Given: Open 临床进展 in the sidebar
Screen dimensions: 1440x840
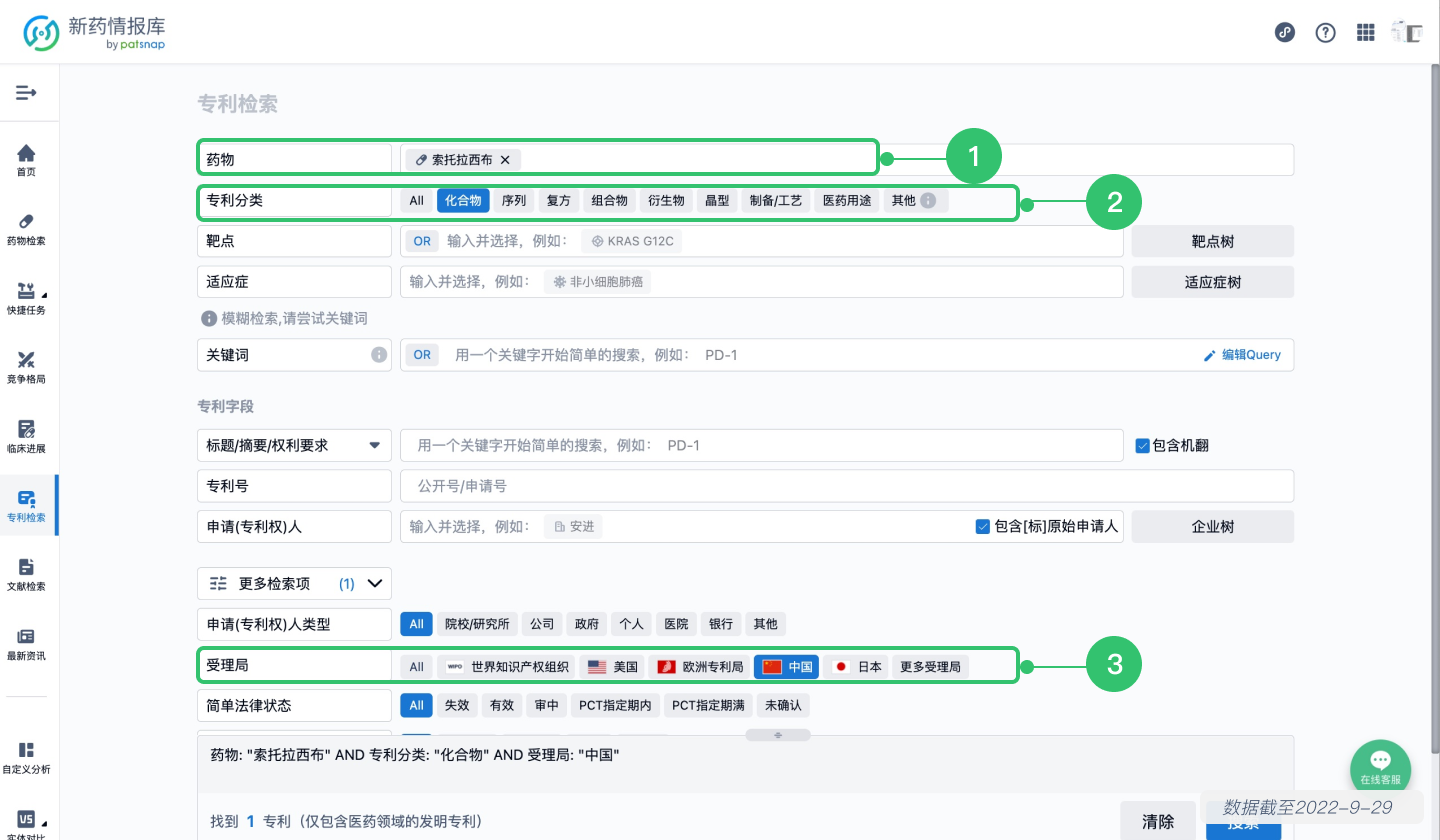Looking at the screenshot, I should point(26,436).
